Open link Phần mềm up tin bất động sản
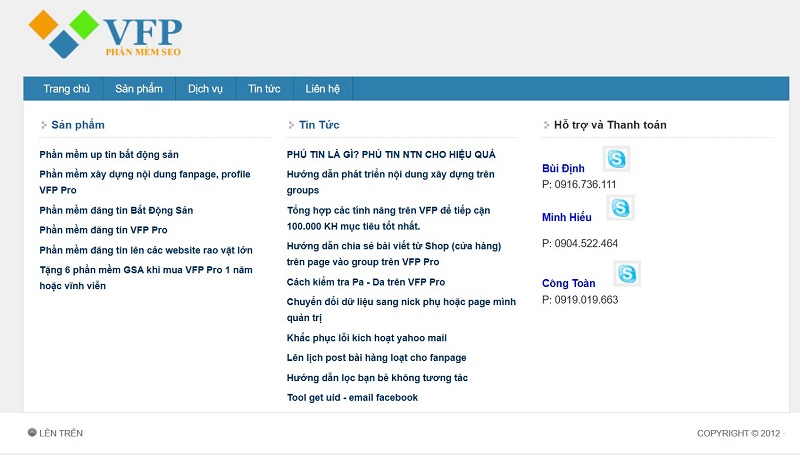Image resolution: width=800 pixels, height=455 pixels. point(109,154)
